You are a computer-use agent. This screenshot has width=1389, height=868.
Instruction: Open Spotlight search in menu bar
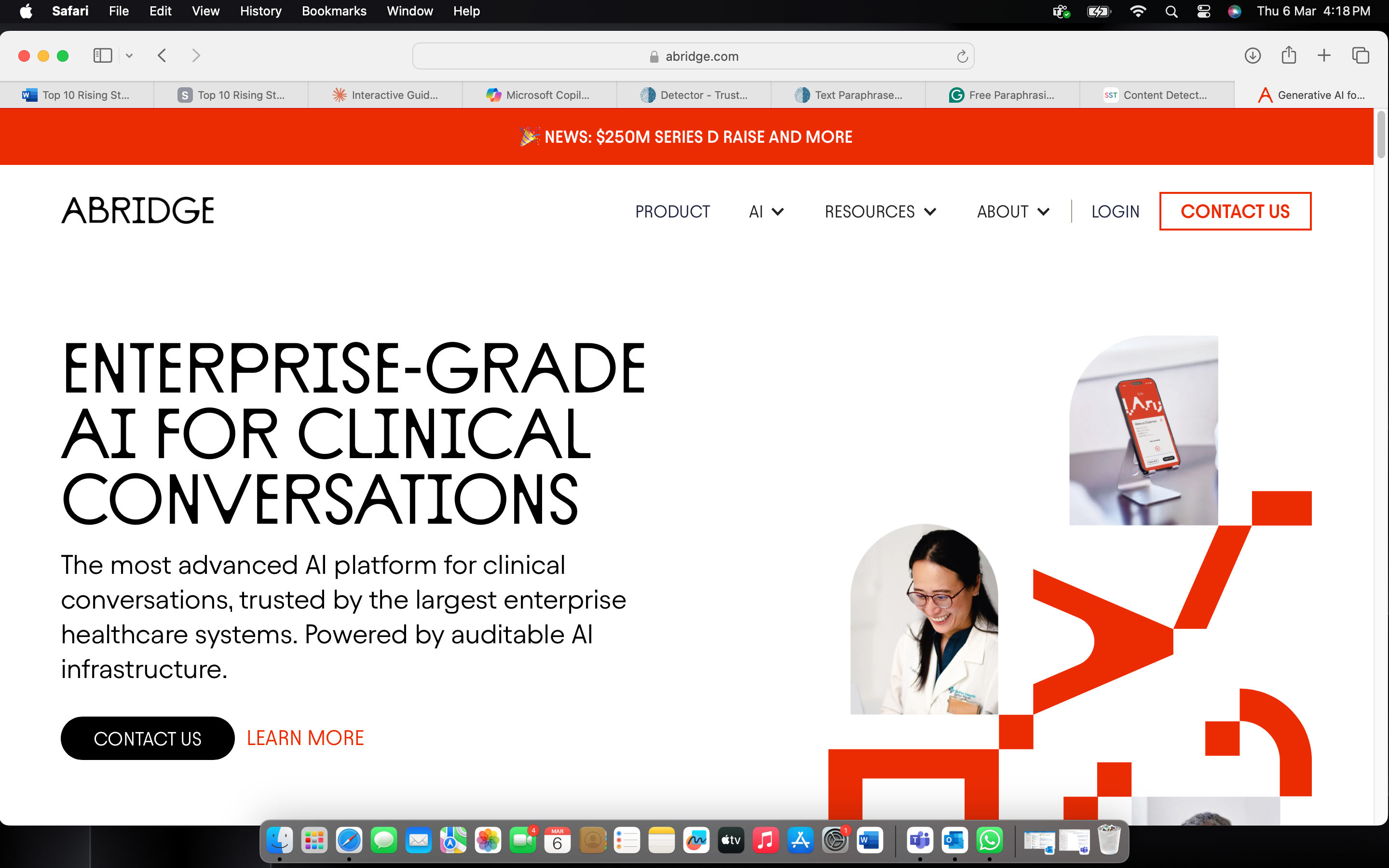click(x=1171, y=12)
